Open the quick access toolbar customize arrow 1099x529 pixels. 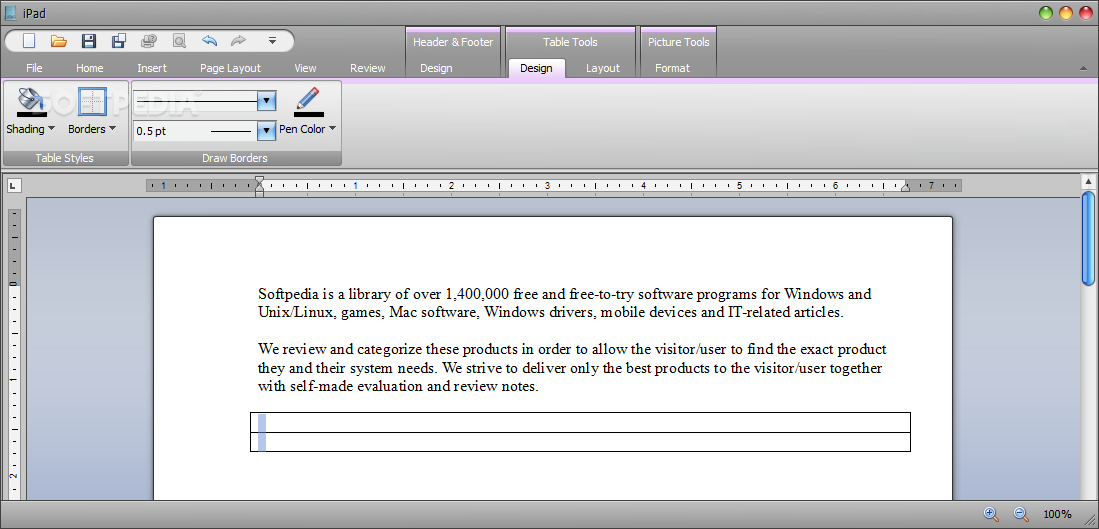(273, 41)
